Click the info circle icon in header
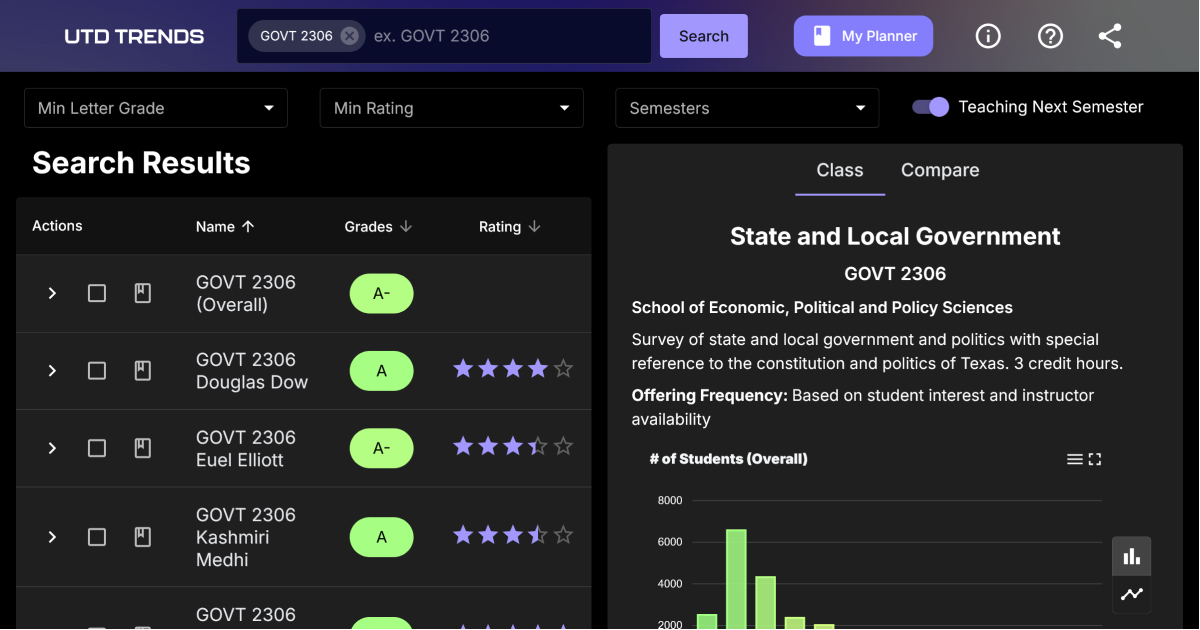Screen dimensions: 1200x630 click(x=988, y=36)
